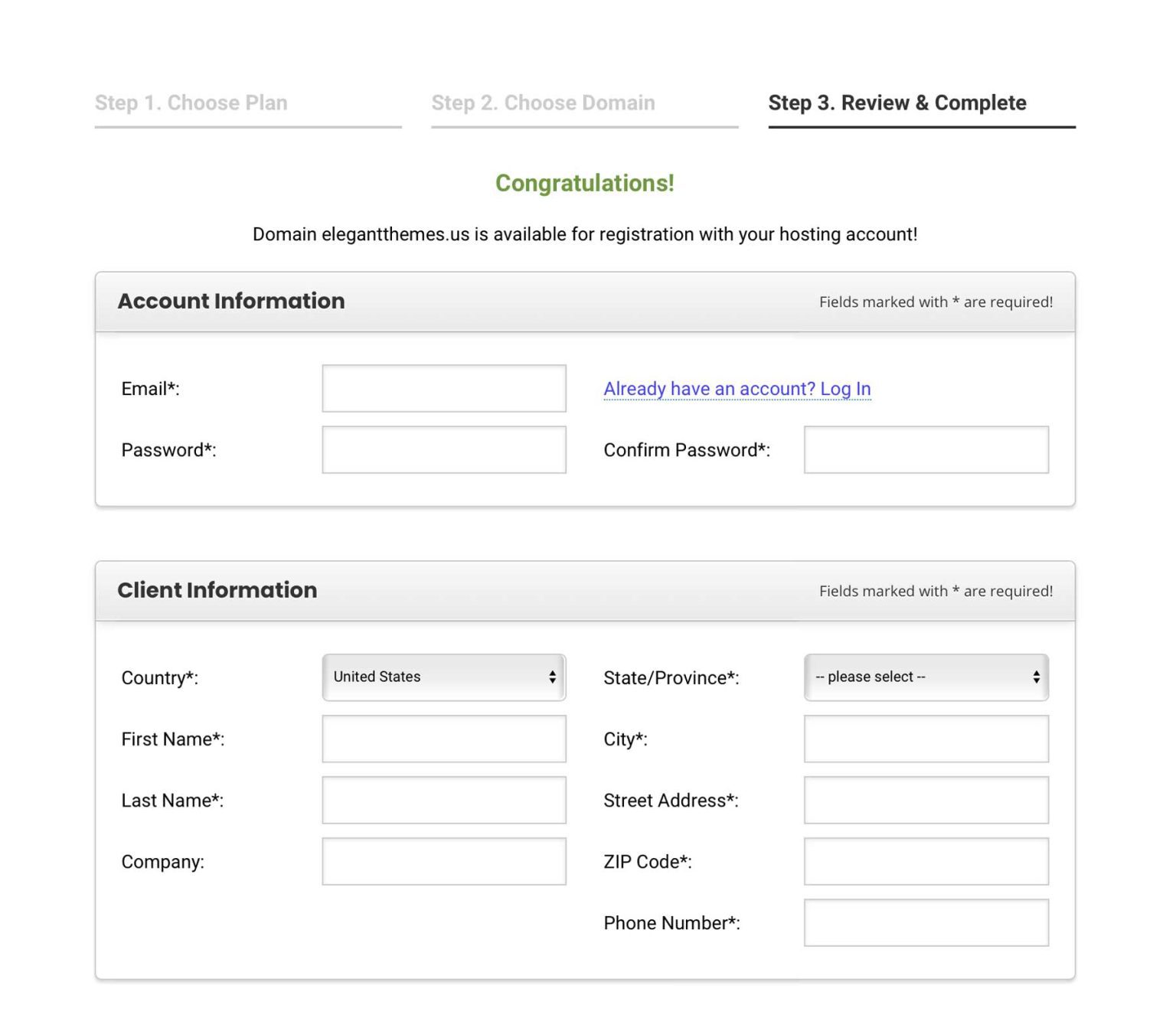The image size is (1176, 1018).
Task: Click the Country dropdown stepper arrows
Action: [554, 677]
